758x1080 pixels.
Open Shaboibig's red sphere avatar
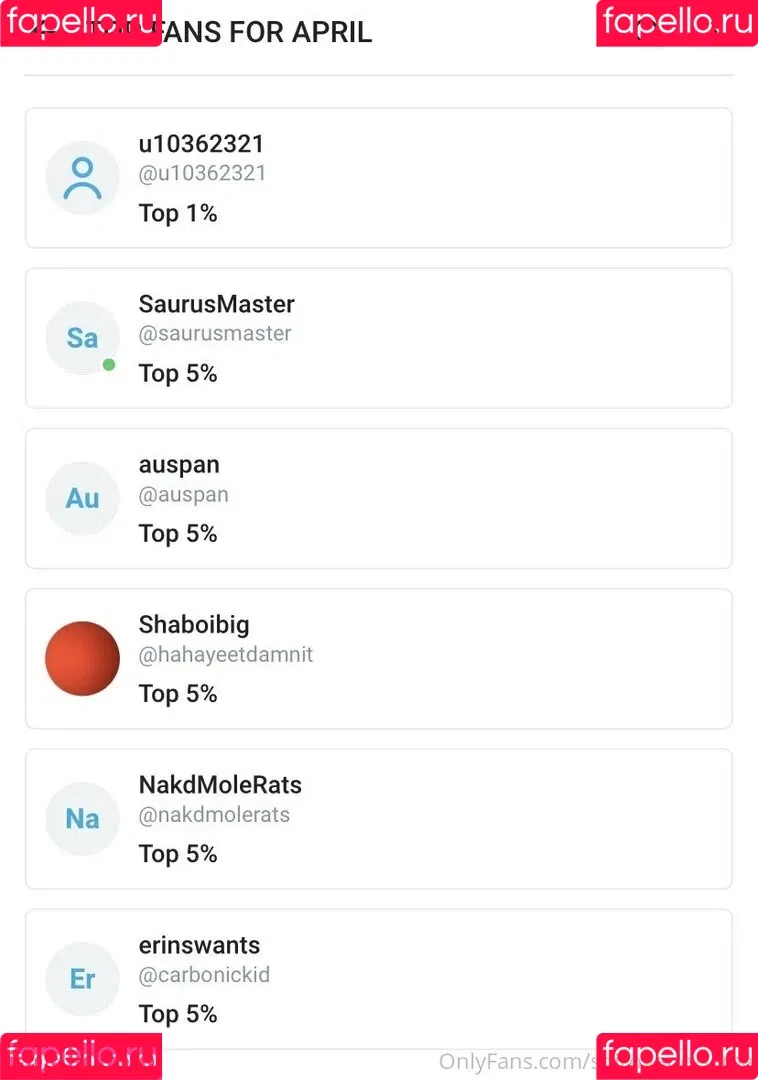pos(82,658)
